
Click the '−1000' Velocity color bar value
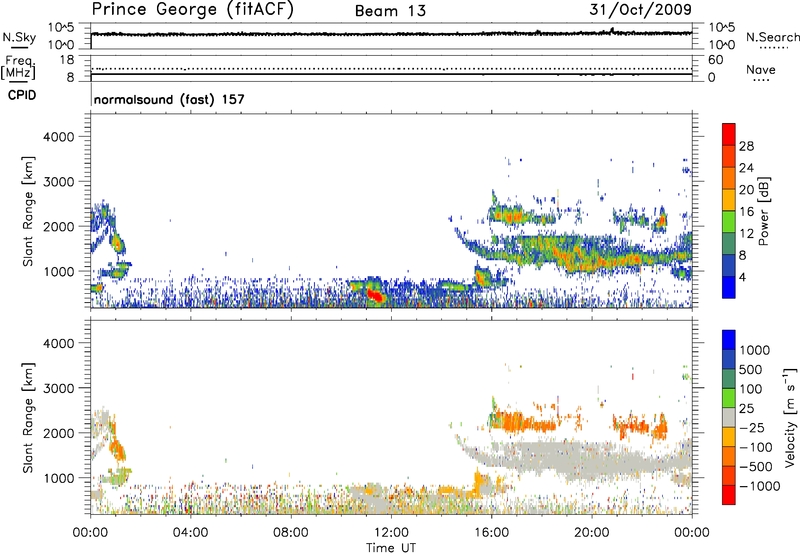tap(760, 486)
